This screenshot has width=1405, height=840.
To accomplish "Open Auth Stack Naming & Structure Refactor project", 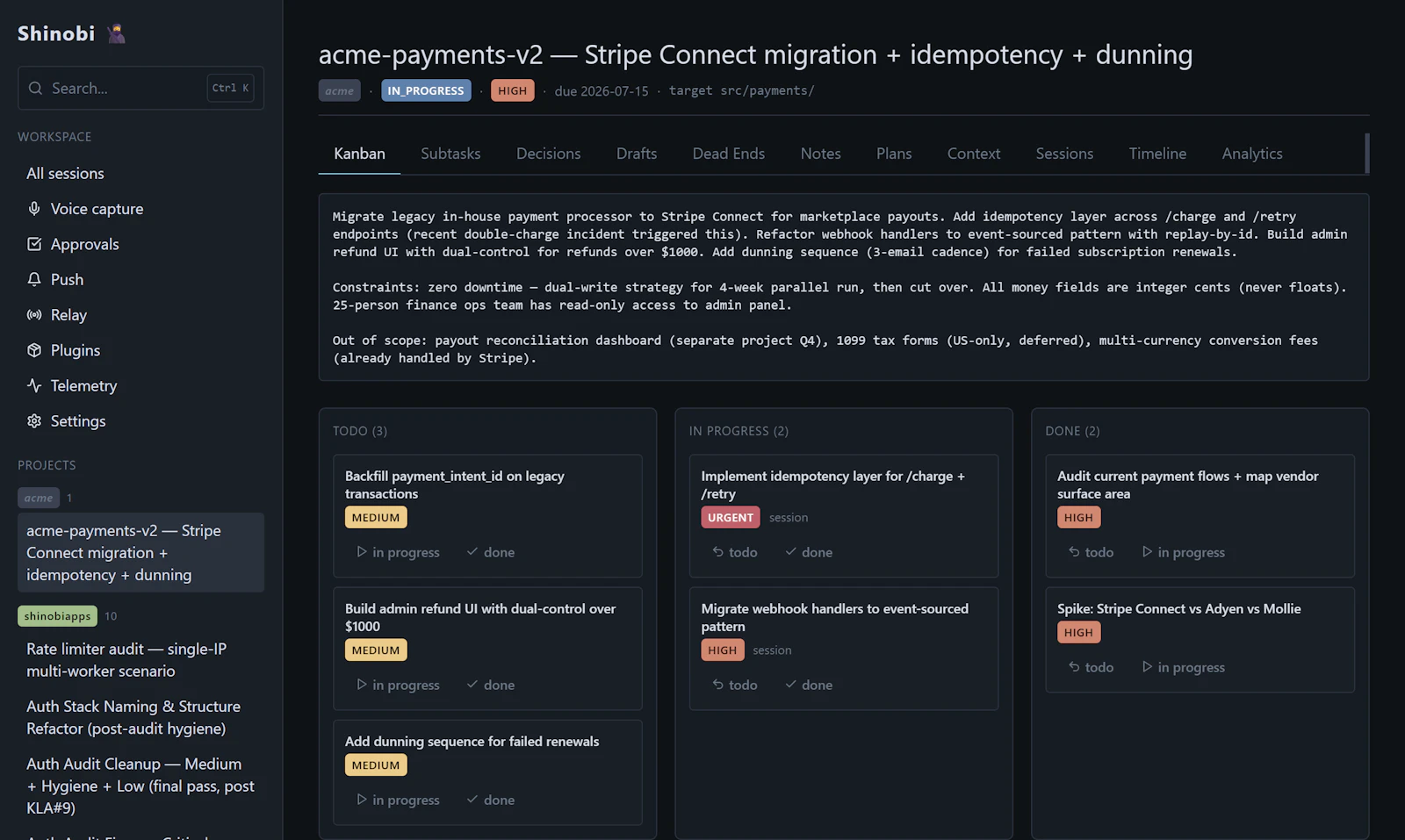I will click(x=140, y=717).
